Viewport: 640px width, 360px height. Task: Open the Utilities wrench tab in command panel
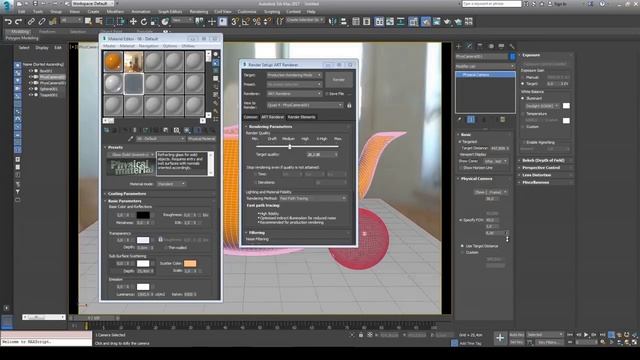pos(512,46)
